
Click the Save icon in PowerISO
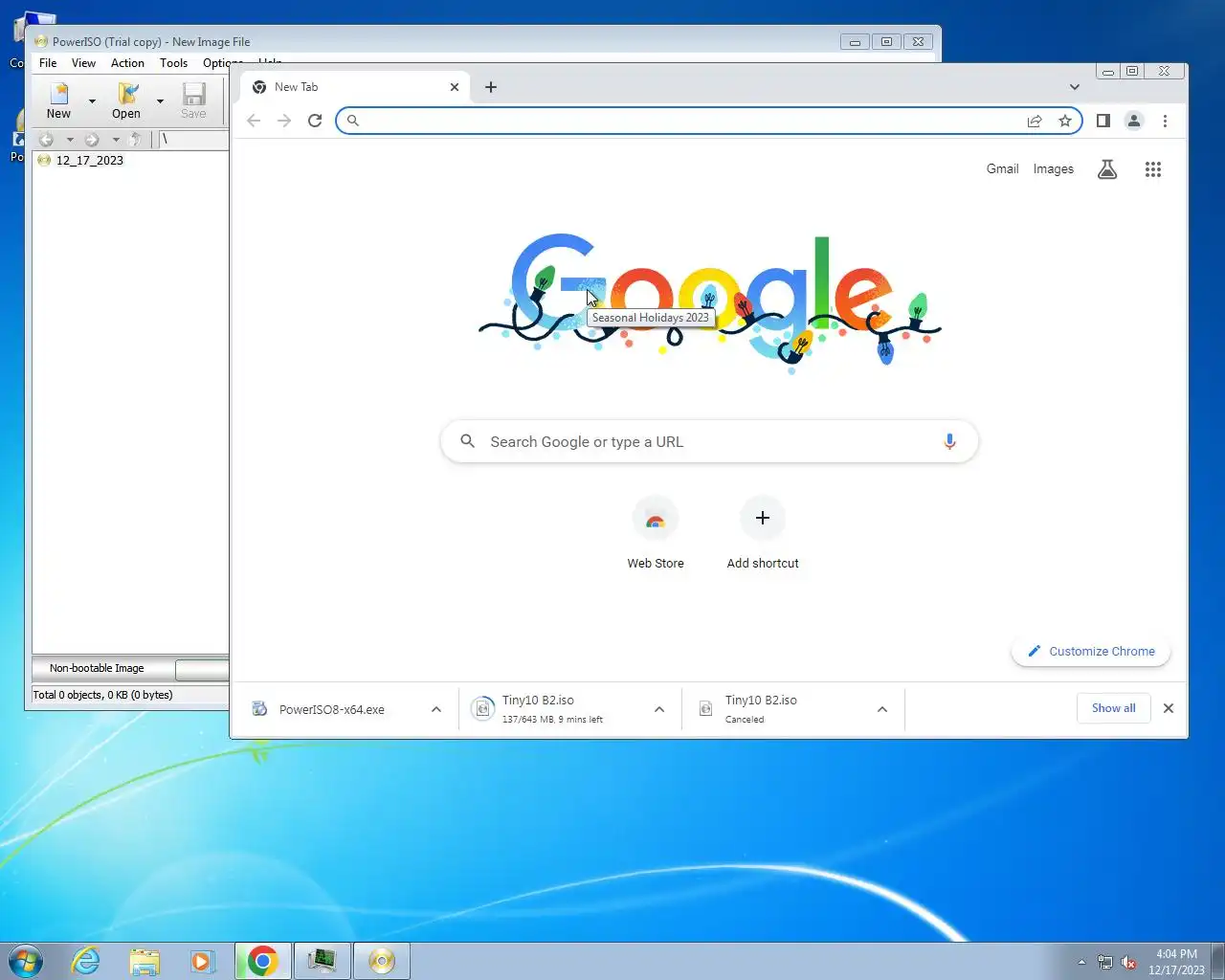(x=193, y=100)
